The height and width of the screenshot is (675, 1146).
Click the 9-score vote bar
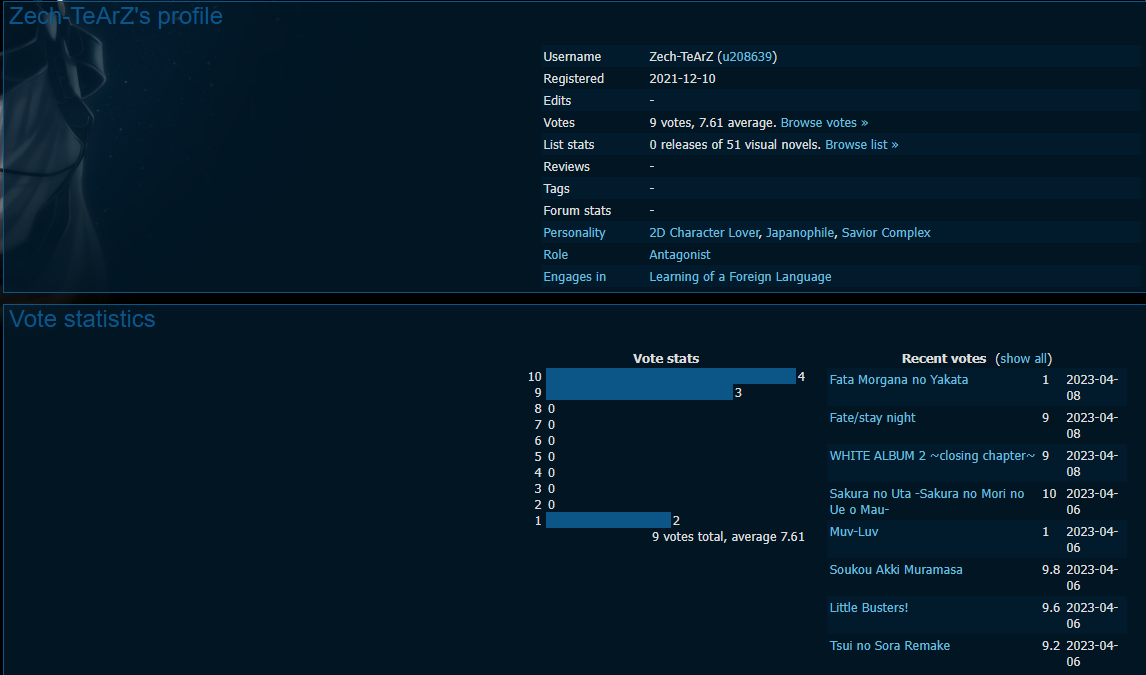[x=640, y=392]
